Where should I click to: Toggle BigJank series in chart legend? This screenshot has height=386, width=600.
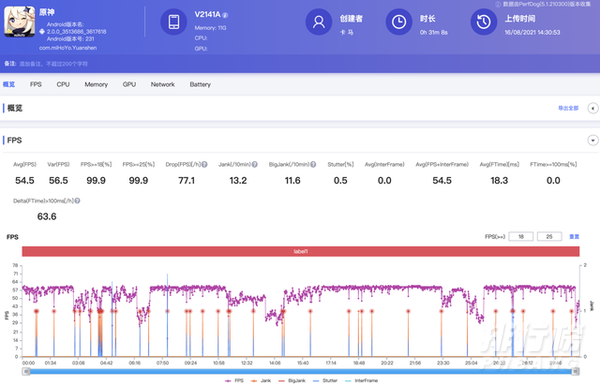[292, 381]
